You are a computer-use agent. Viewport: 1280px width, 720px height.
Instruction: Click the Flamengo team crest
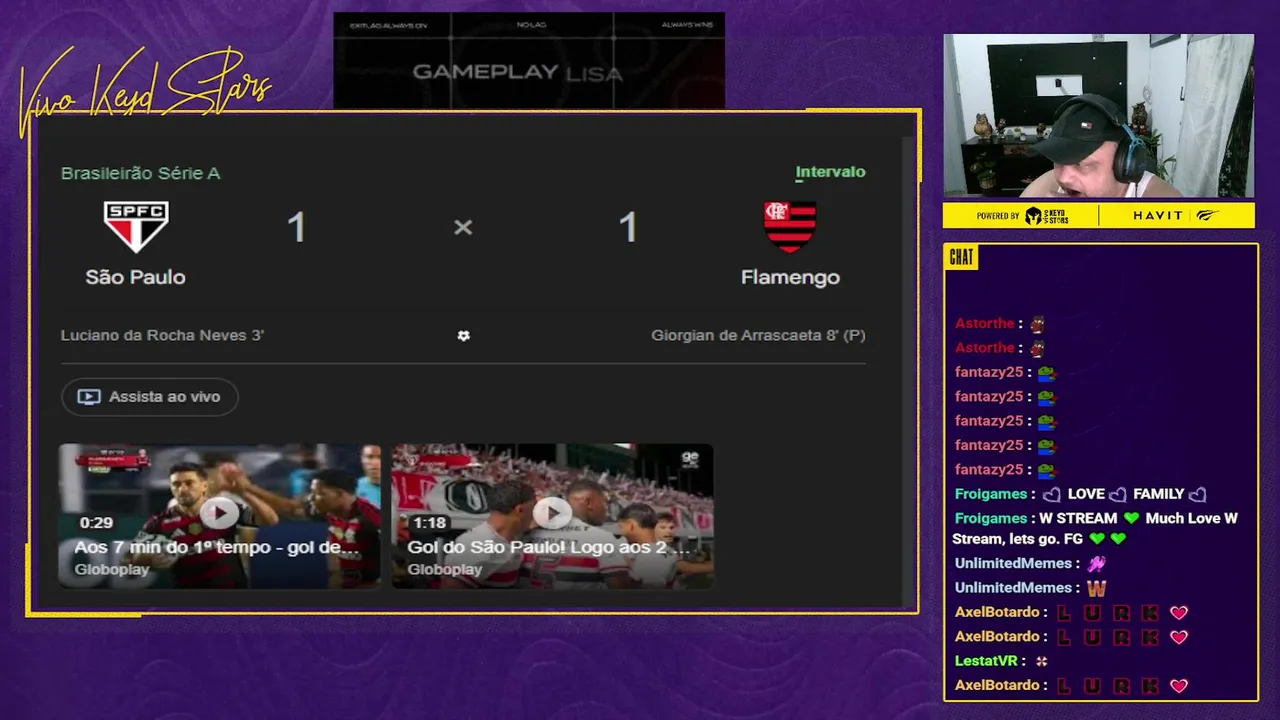790,227
